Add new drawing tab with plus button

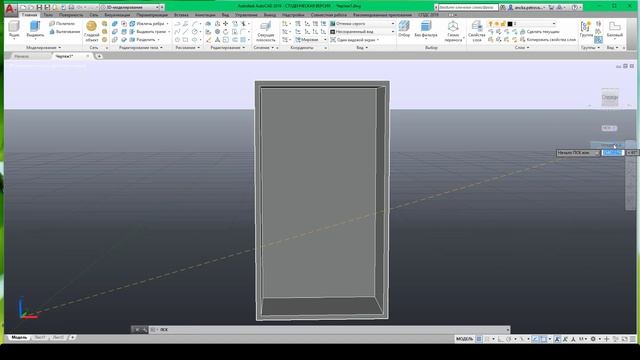click(x=99, y=56)
